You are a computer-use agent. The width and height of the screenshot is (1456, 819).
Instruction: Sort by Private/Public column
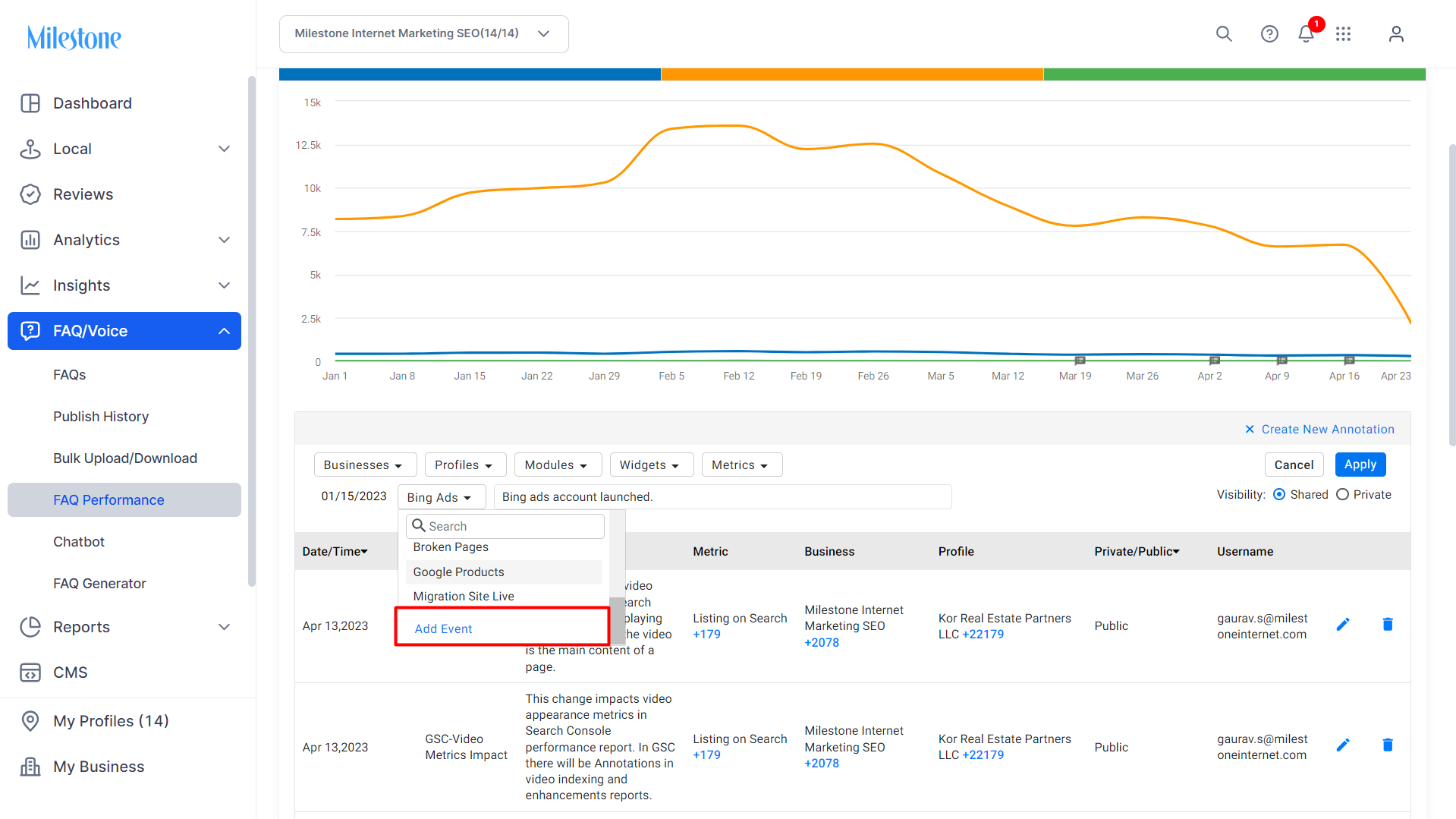click(1137, 552)
